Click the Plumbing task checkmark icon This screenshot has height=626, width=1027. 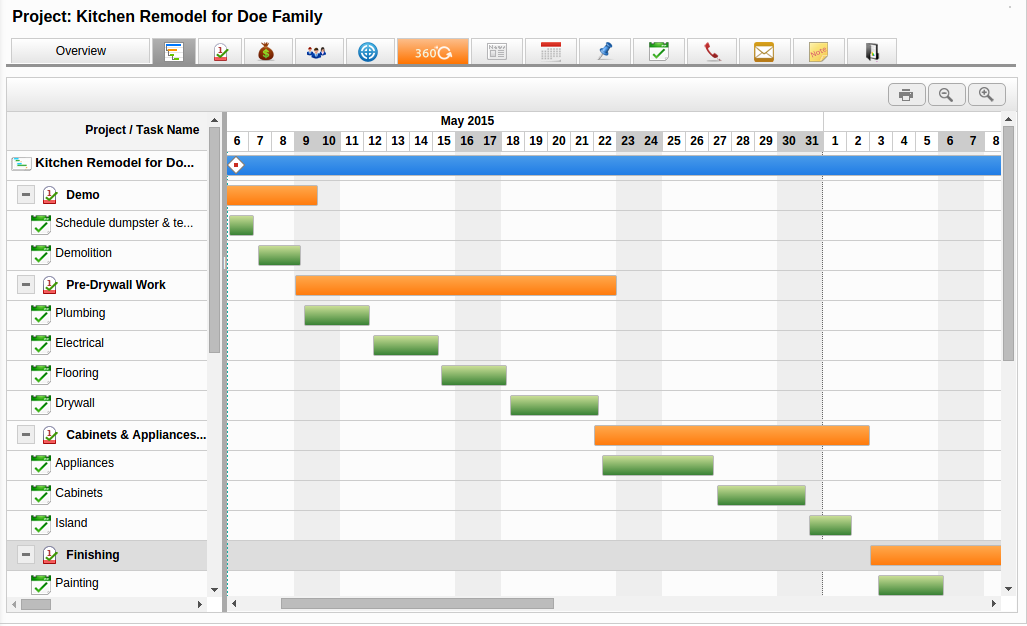(41, 314)
